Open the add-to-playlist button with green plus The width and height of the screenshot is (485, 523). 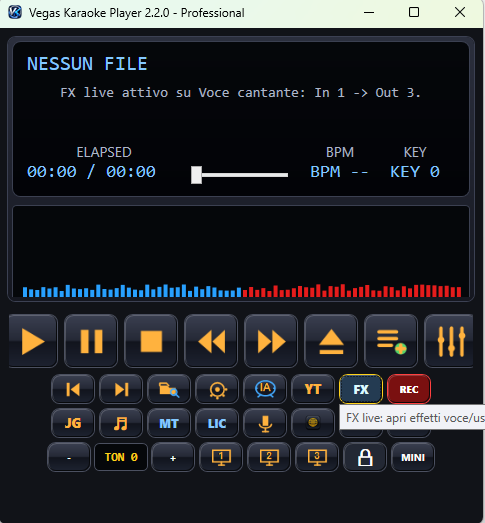point(391,341)
